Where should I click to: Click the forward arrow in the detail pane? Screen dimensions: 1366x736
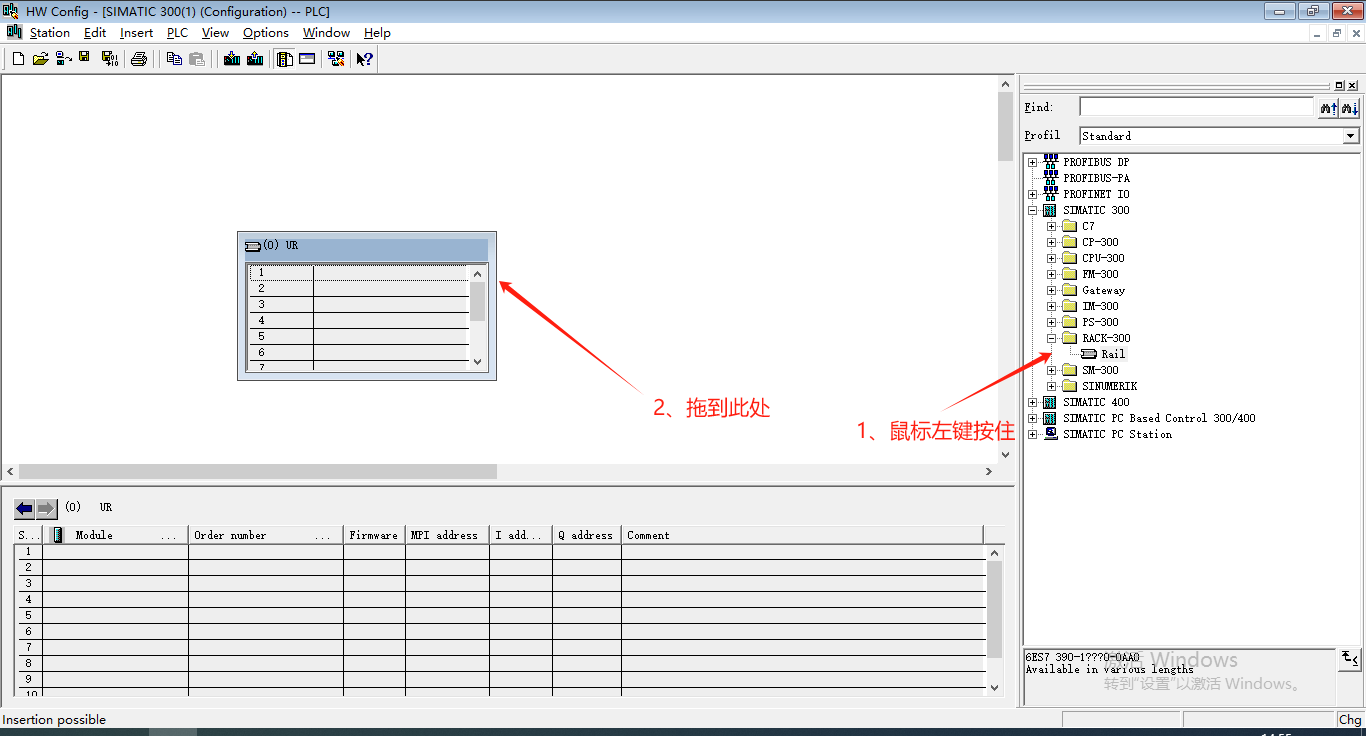[x=46, y=509]
